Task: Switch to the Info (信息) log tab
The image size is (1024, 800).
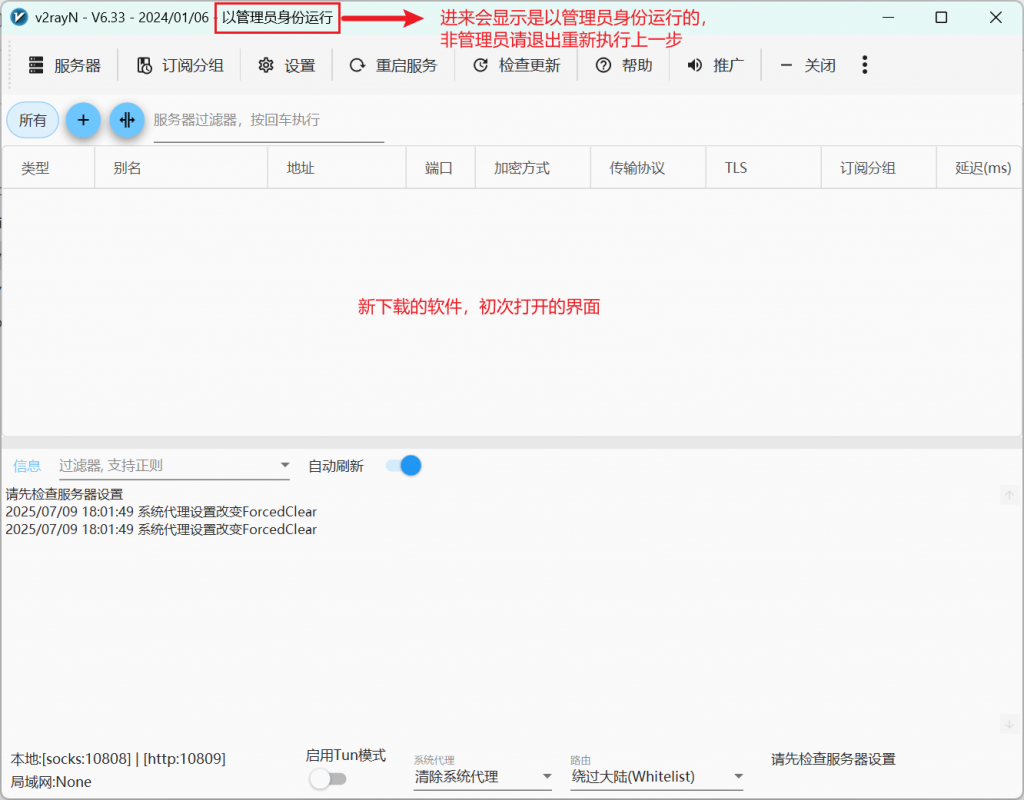Action: click(x=27, y=465)
